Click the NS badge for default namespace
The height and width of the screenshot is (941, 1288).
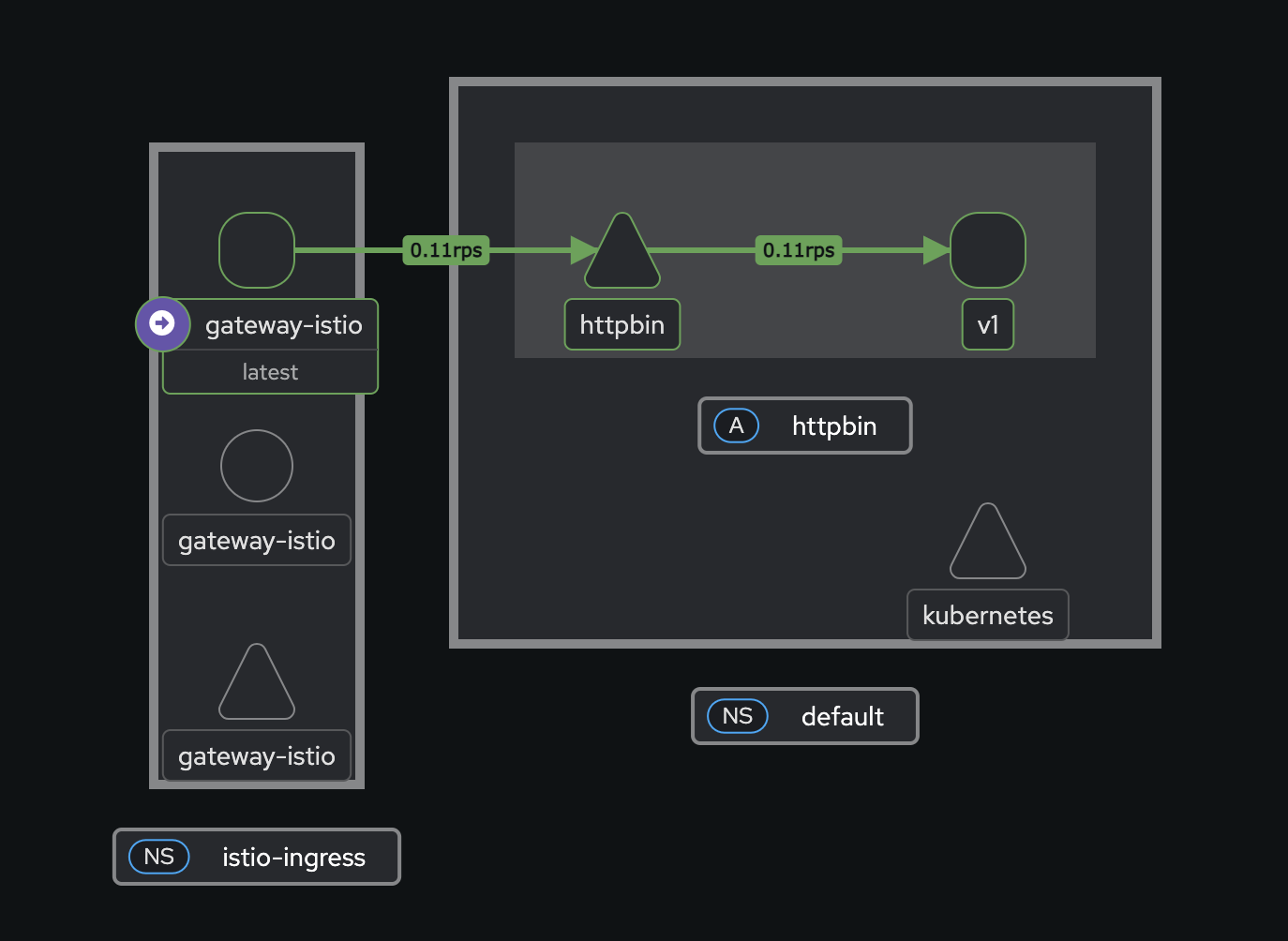coord(738,716)
